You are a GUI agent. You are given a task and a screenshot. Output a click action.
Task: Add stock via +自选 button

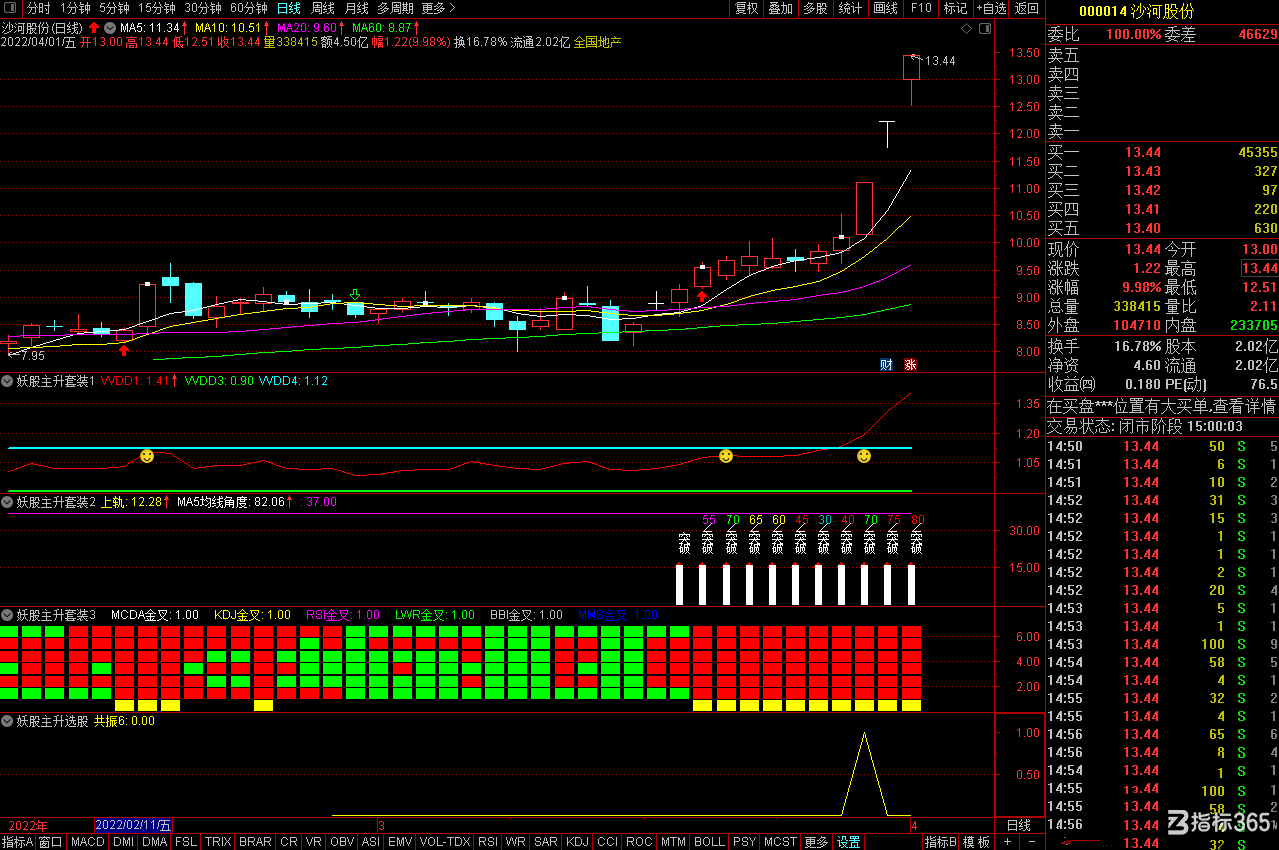pyautogui.click(x=990, y=8)
